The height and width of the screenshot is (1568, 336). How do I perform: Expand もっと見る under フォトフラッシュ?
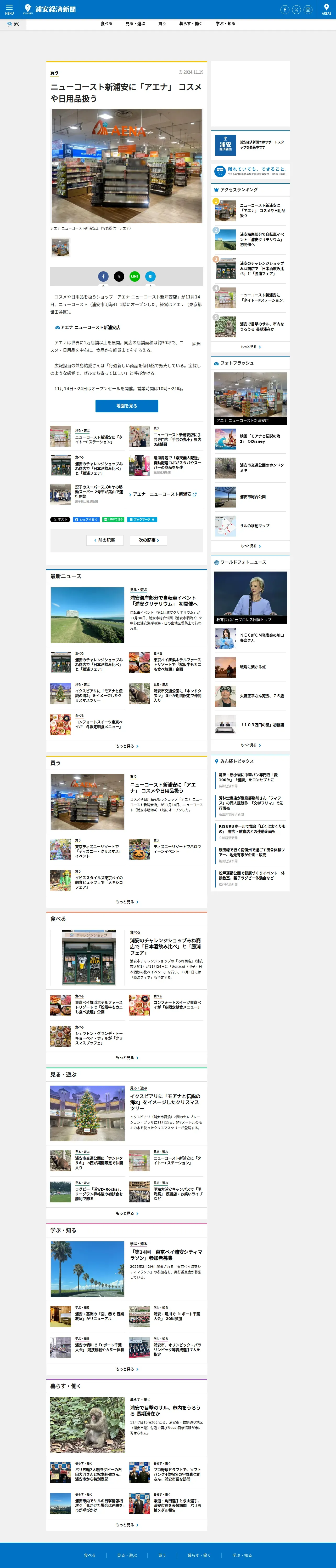[250, 546]
